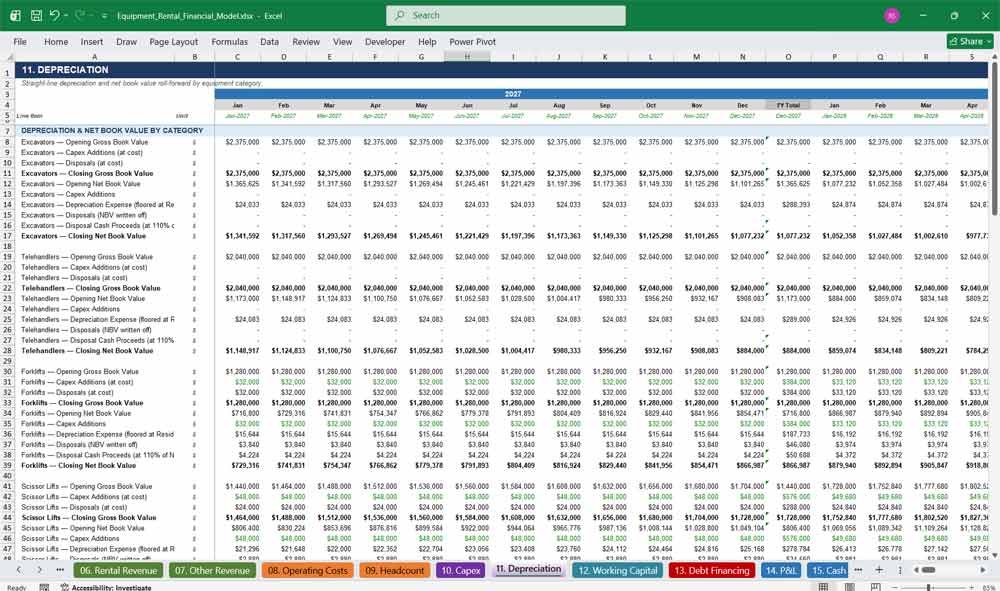Click Jan value $1,341,592 in row 17

tap(242, 236)
